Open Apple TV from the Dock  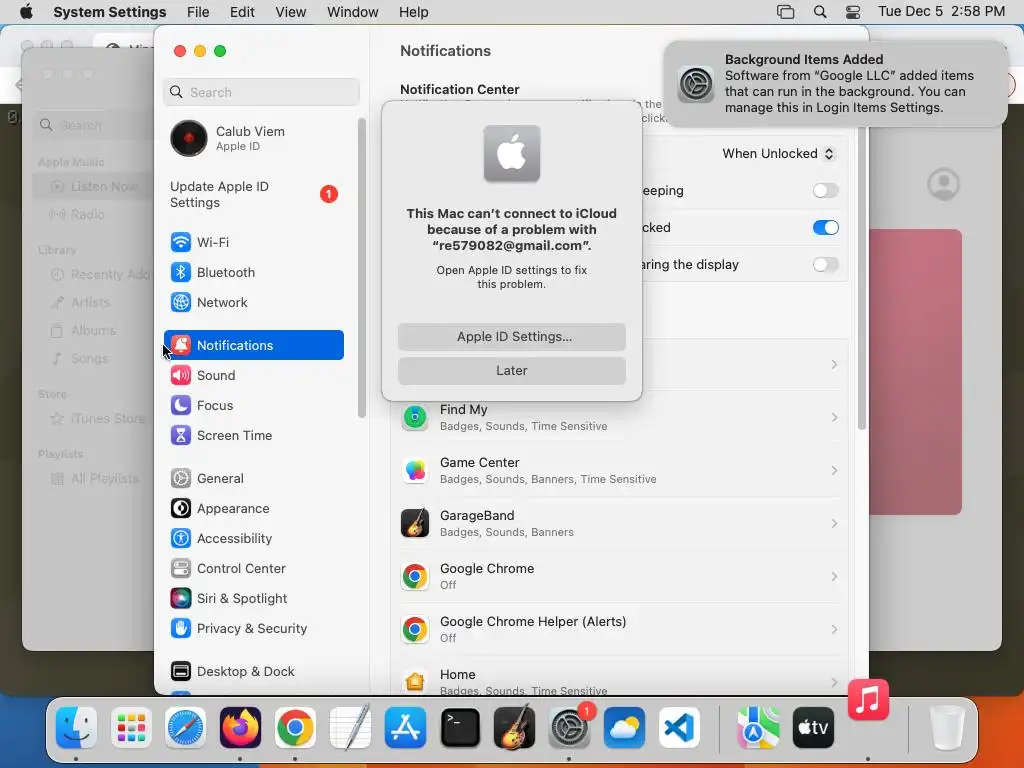(813, 728)
